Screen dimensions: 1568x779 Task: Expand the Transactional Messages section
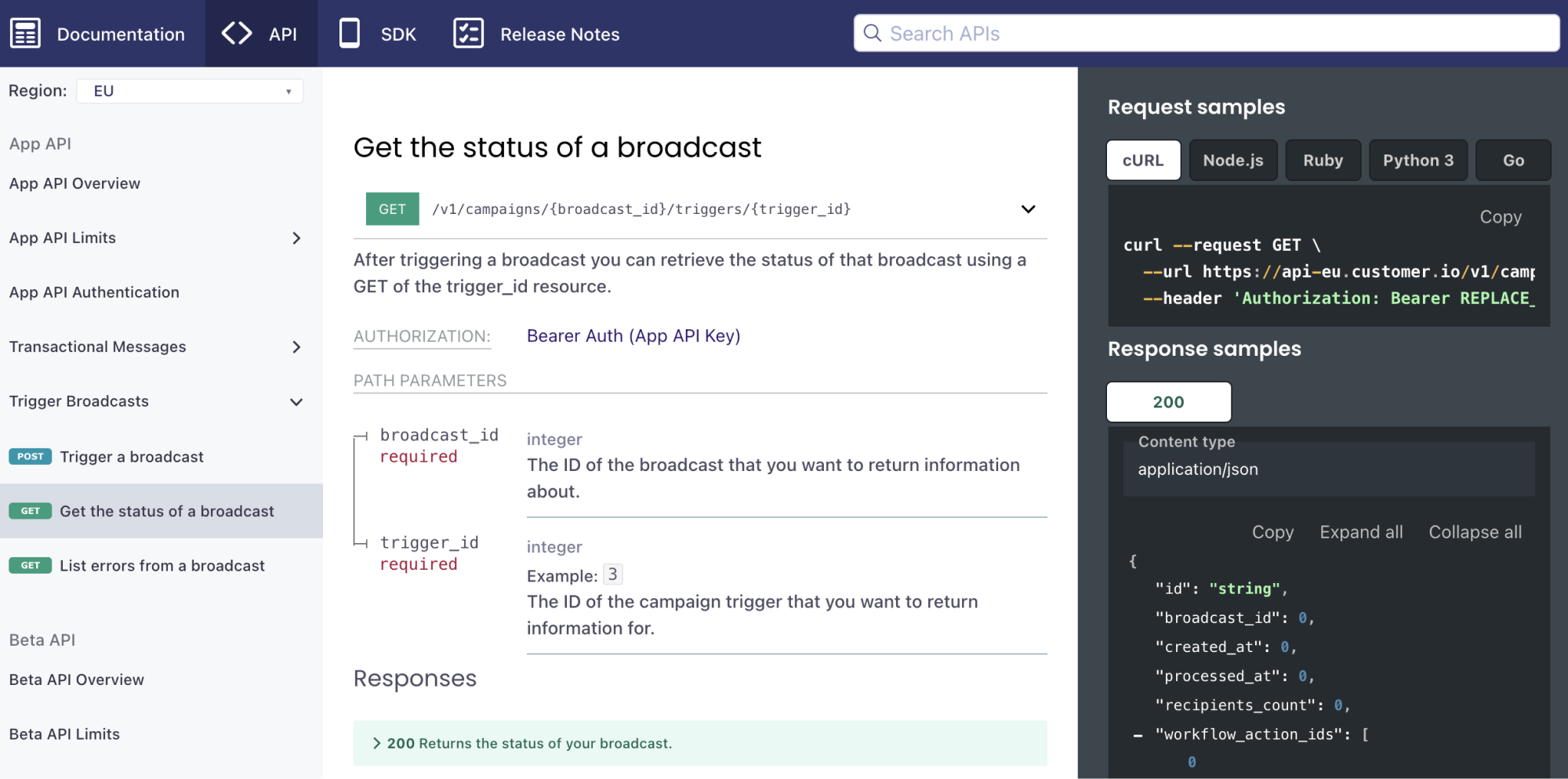point(296,347)
